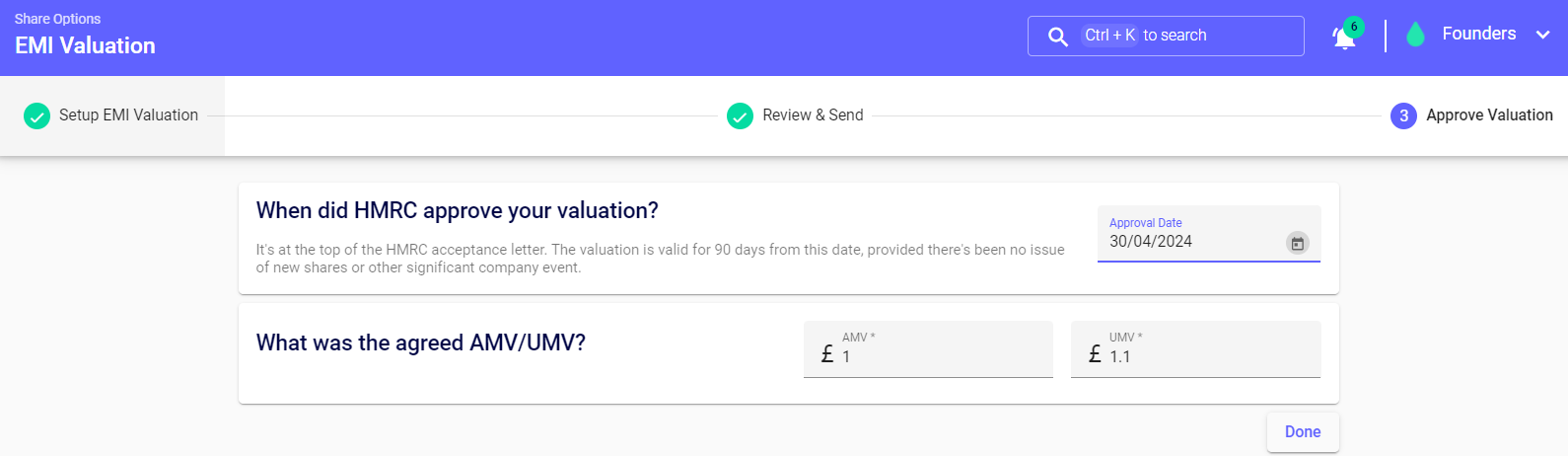1568x456 pixels.
Task: Focus the Approval Date field
Action: 1188,242
